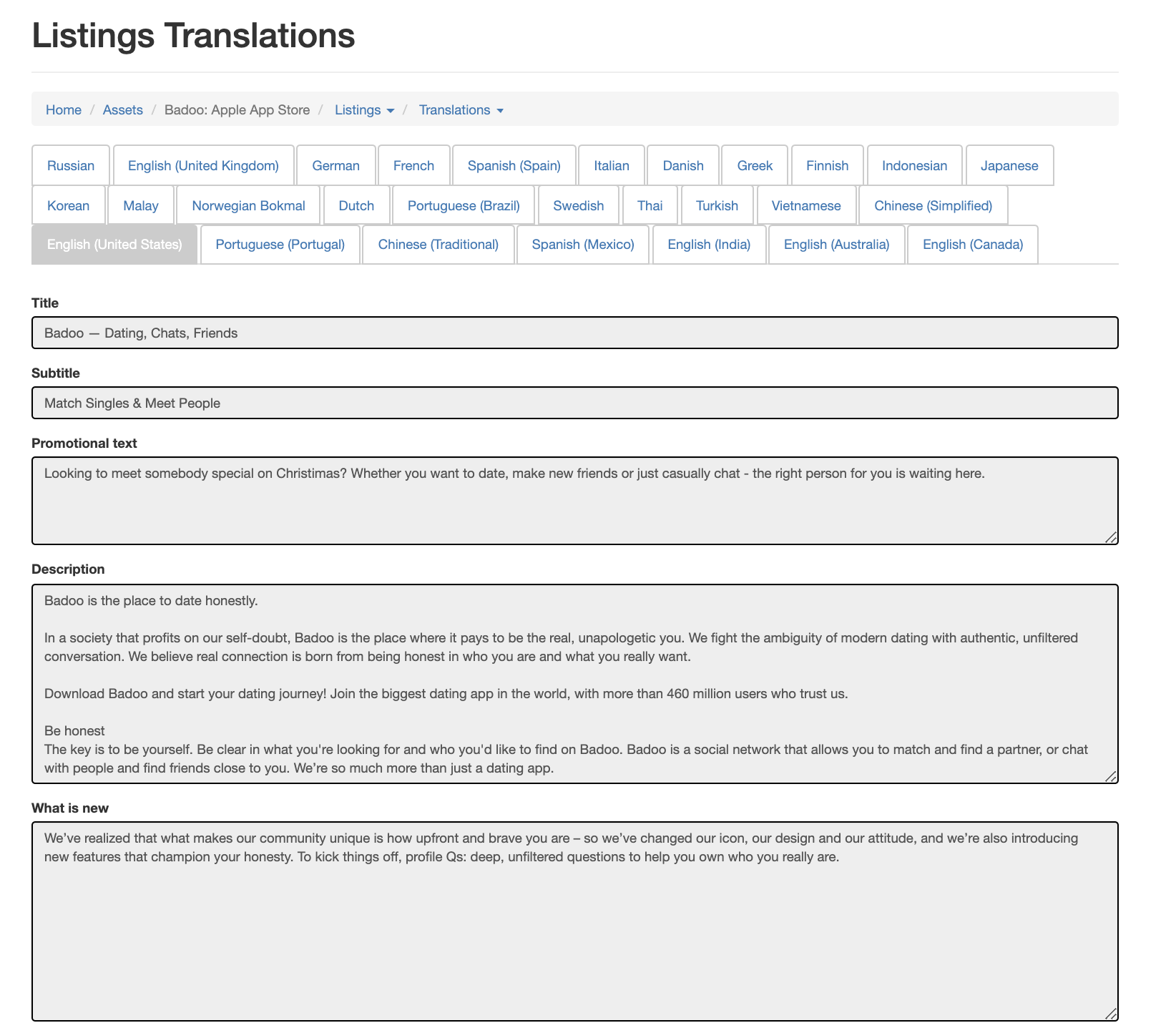Select the Greek tab
The height and width of the screenshot is (1033, 1176).
pyautogui.click(x=755, y=165)
